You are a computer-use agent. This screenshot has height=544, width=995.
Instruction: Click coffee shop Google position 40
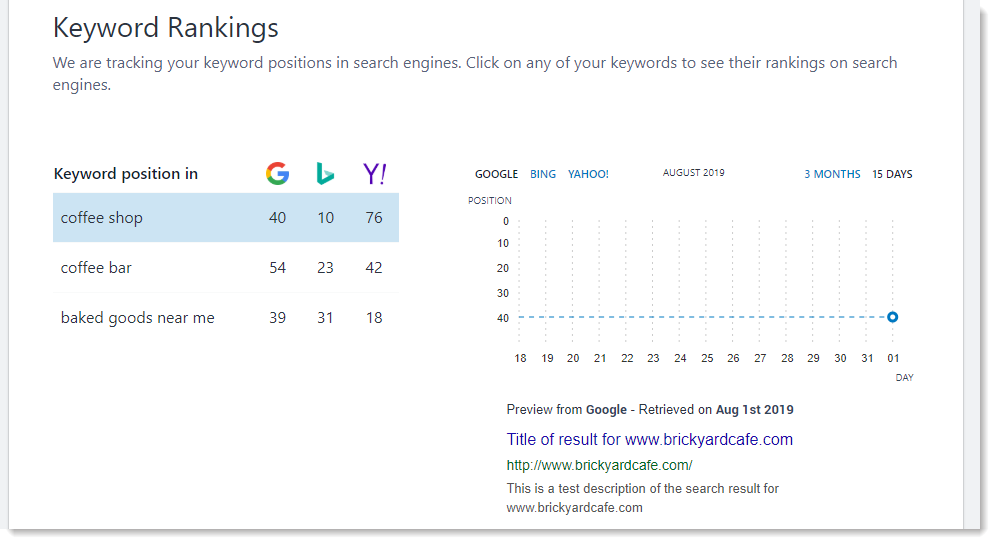pyautogui.click(x=277, y=218)
